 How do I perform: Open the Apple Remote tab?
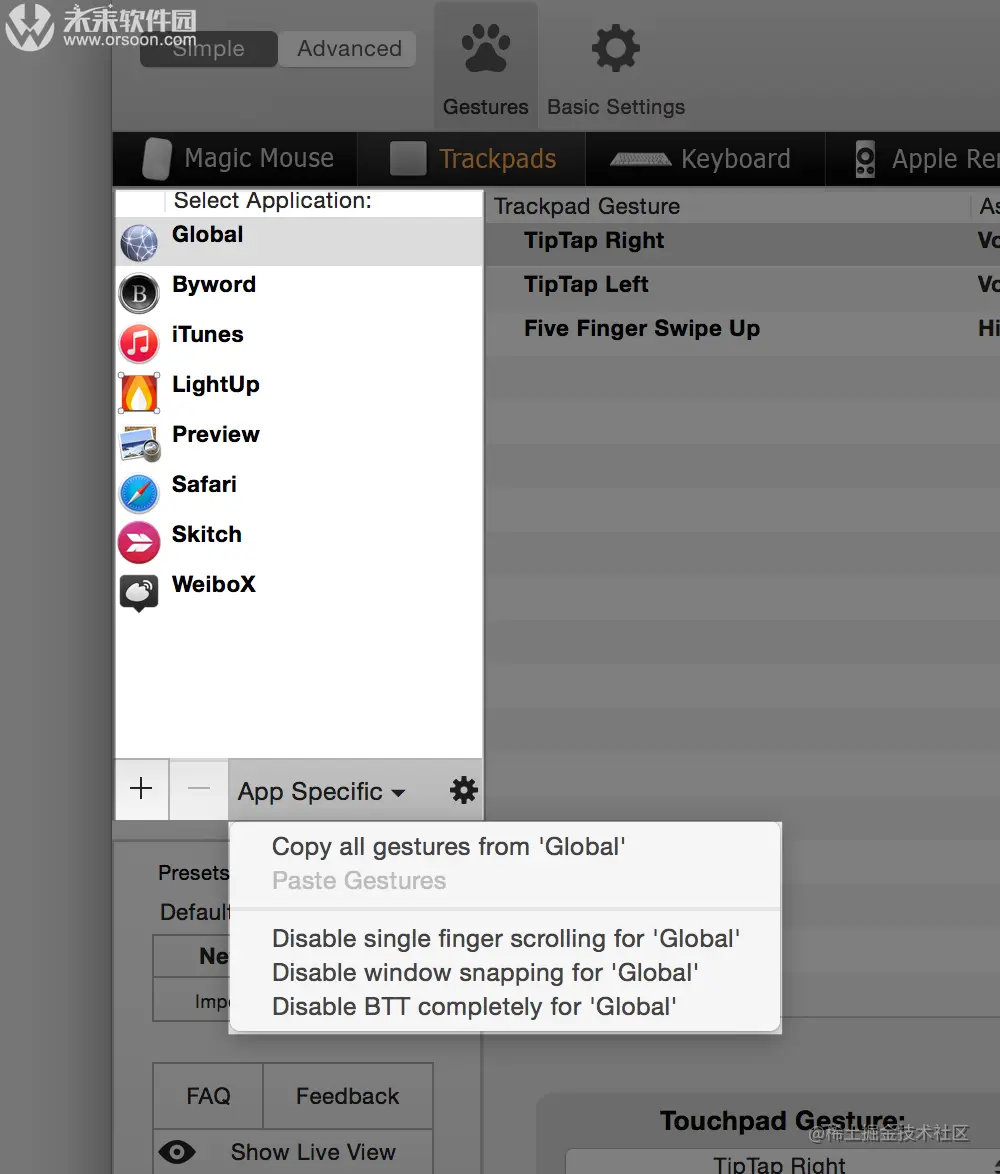pyautogui.click(x=913, y=159)
